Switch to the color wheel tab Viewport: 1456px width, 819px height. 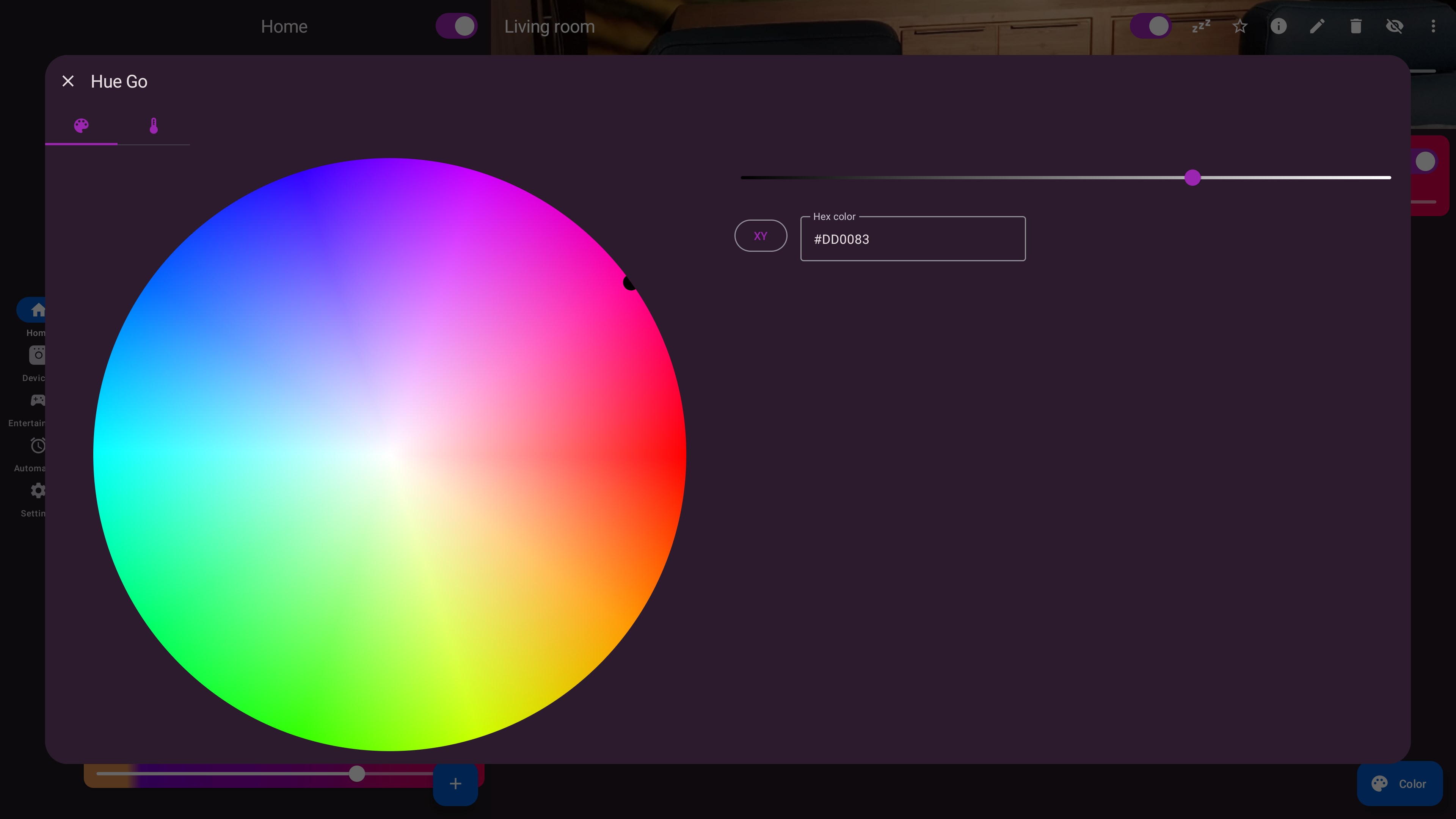pos(81,126)
